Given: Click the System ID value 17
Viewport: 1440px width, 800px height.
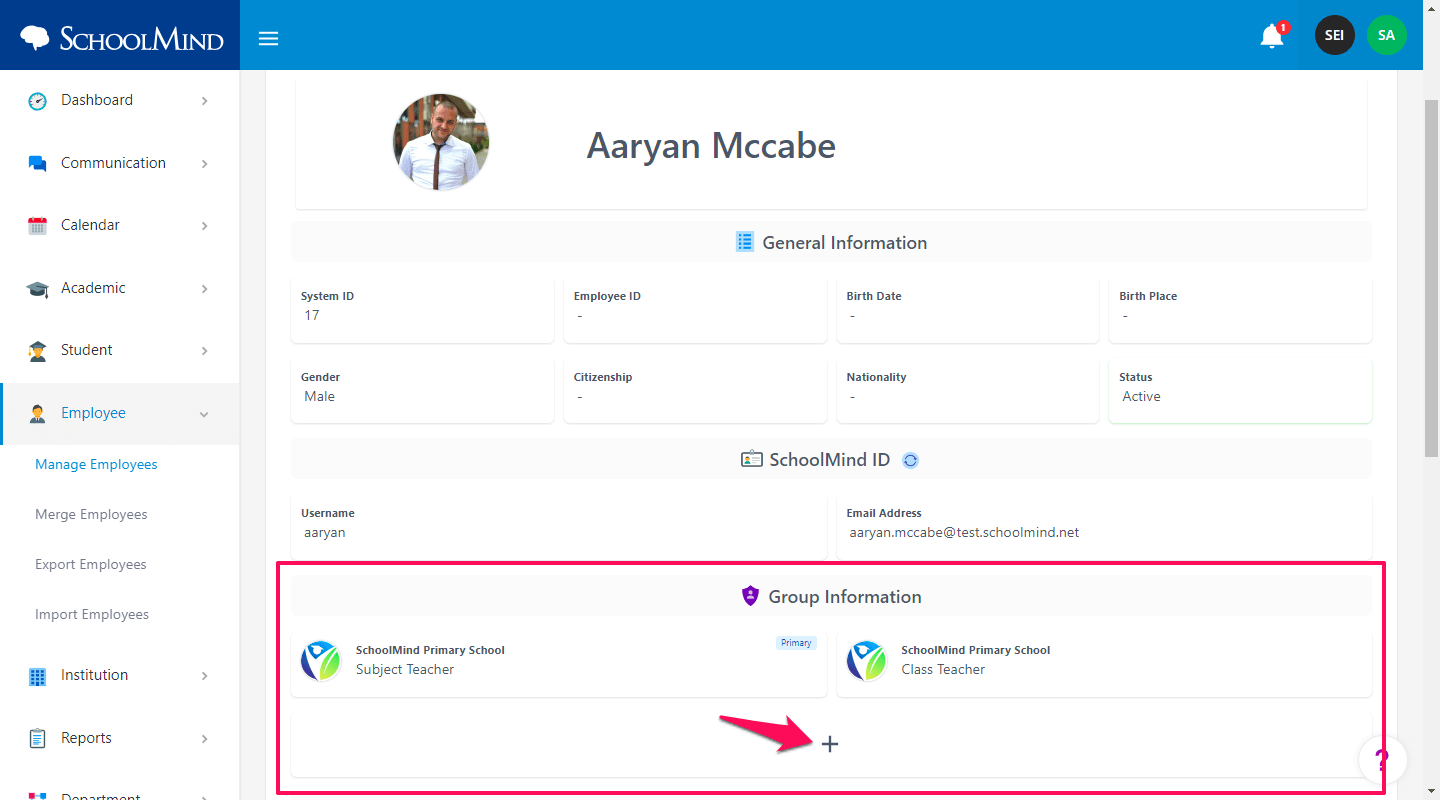Looking at the screenshot, I should [312, 315].
